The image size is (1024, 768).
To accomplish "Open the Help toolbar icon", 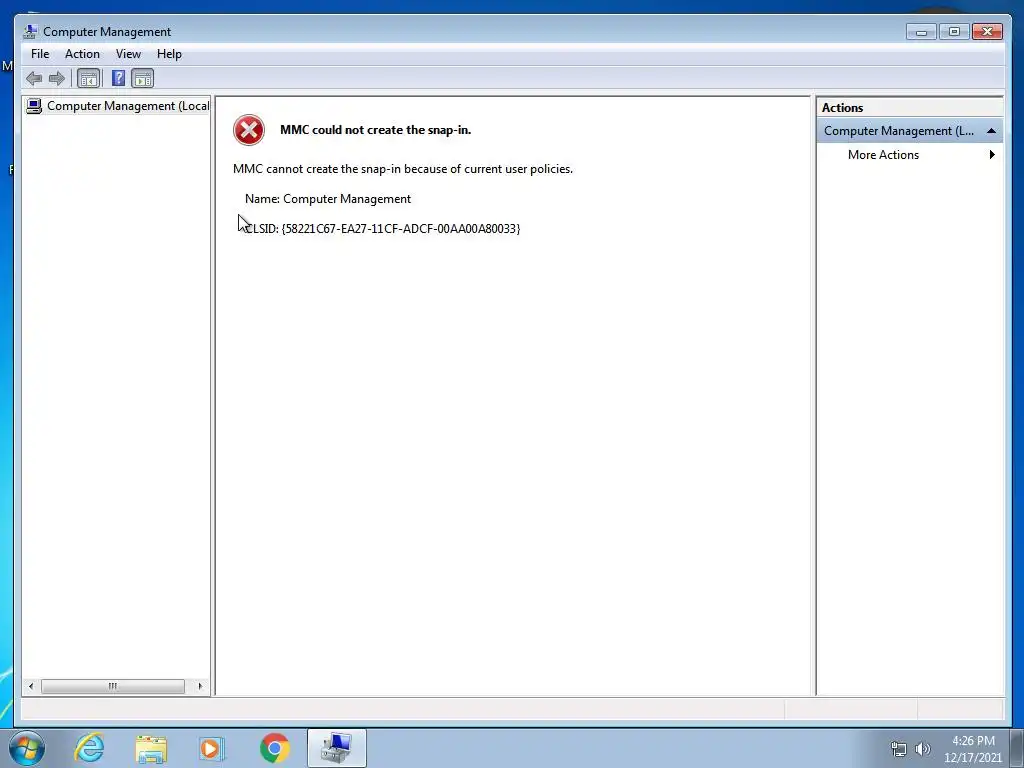I will coord(118,79).
